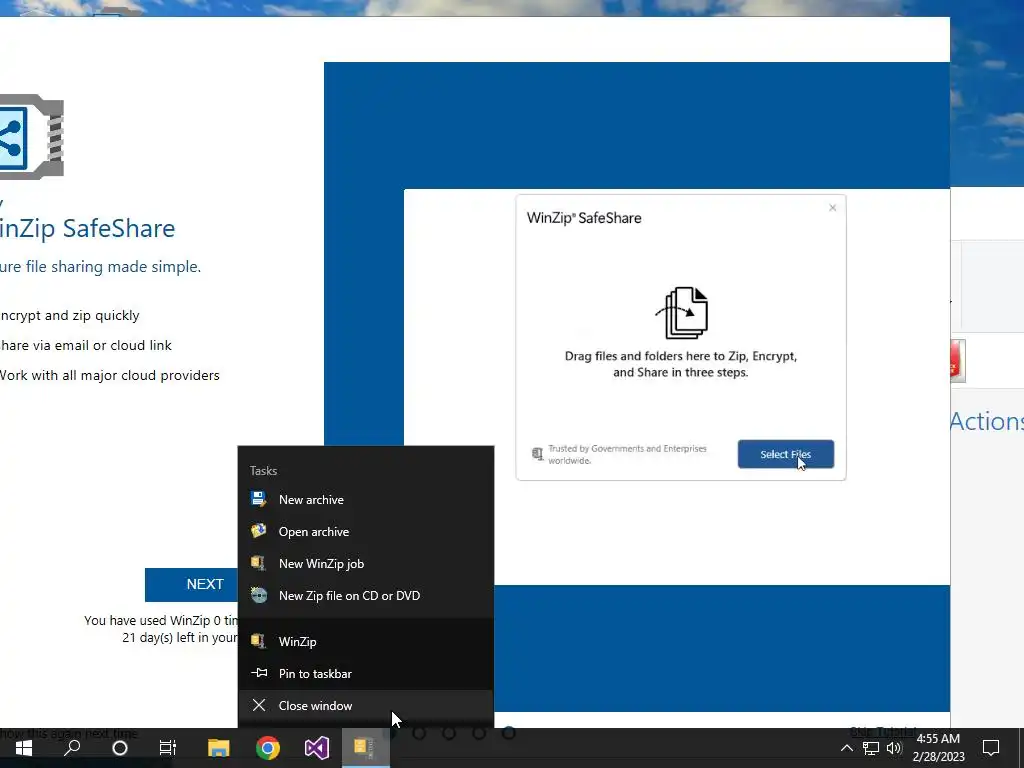
Task: Pick New Zip file on CD or DVD
Action: (366, 596)
